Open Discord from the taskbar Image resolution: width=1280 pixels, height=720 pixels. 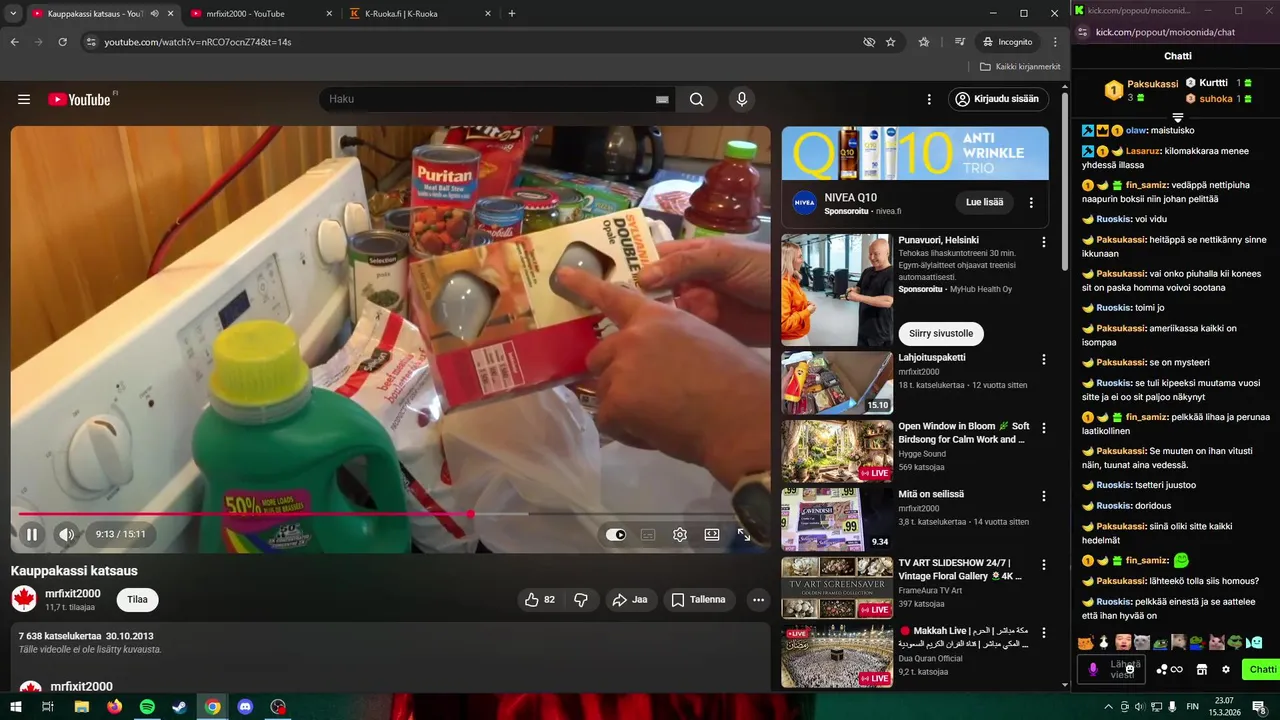(x=245, y=707)
